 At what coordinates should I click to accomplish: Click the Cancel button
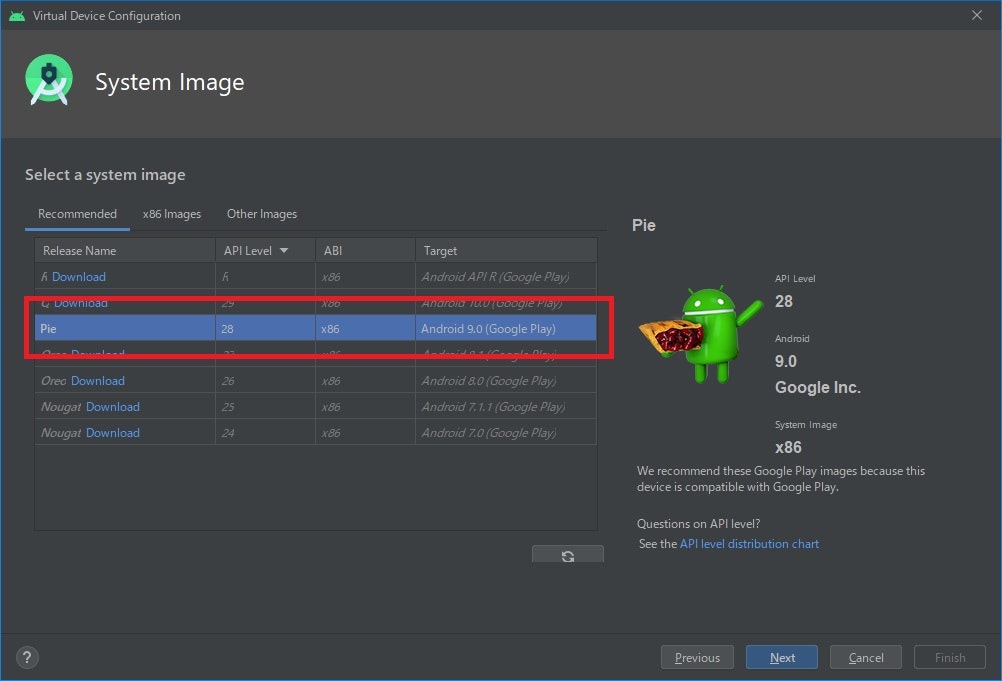coord(866,657)
